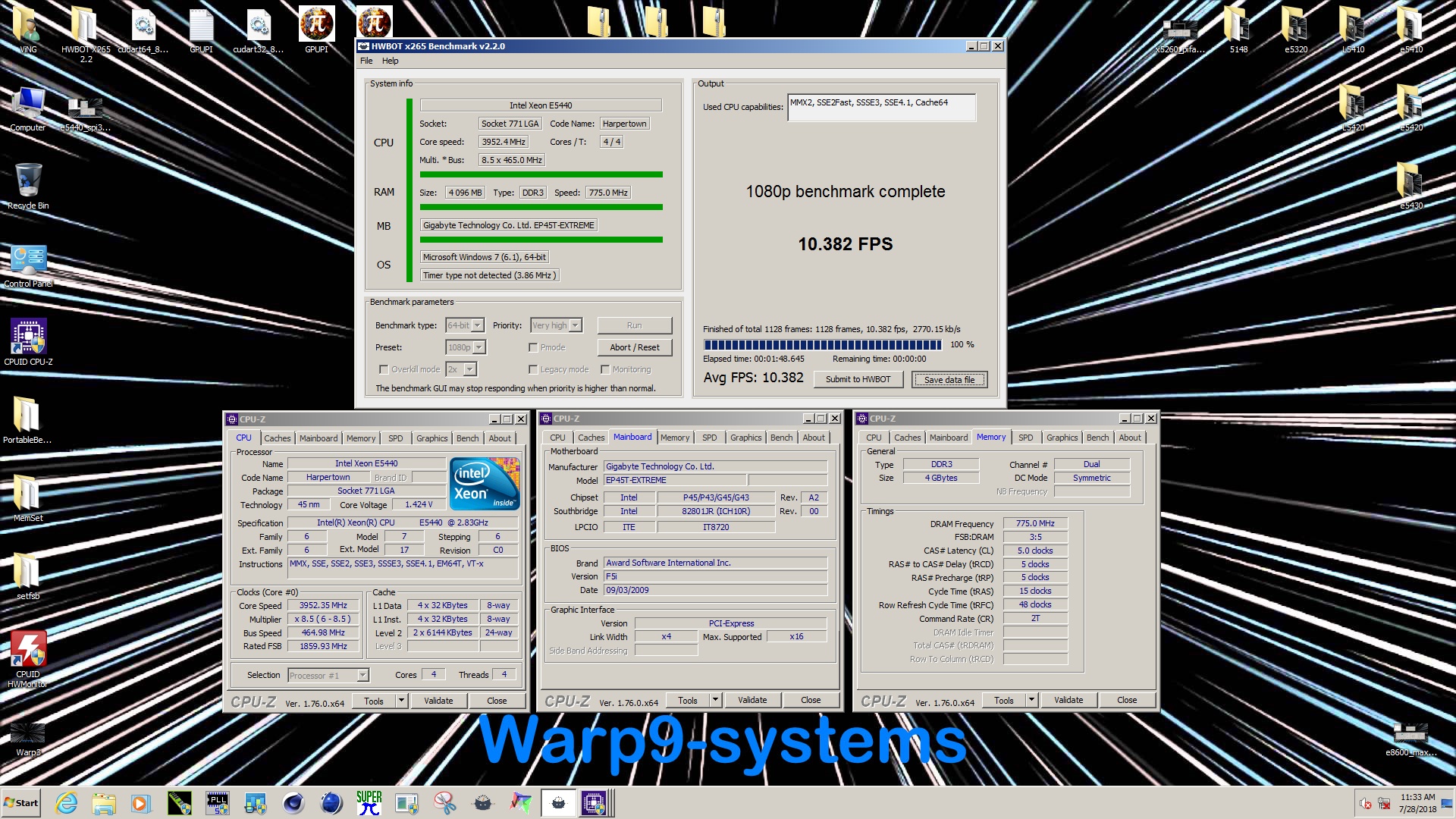Open the VING desktop icon

(28, 29)
